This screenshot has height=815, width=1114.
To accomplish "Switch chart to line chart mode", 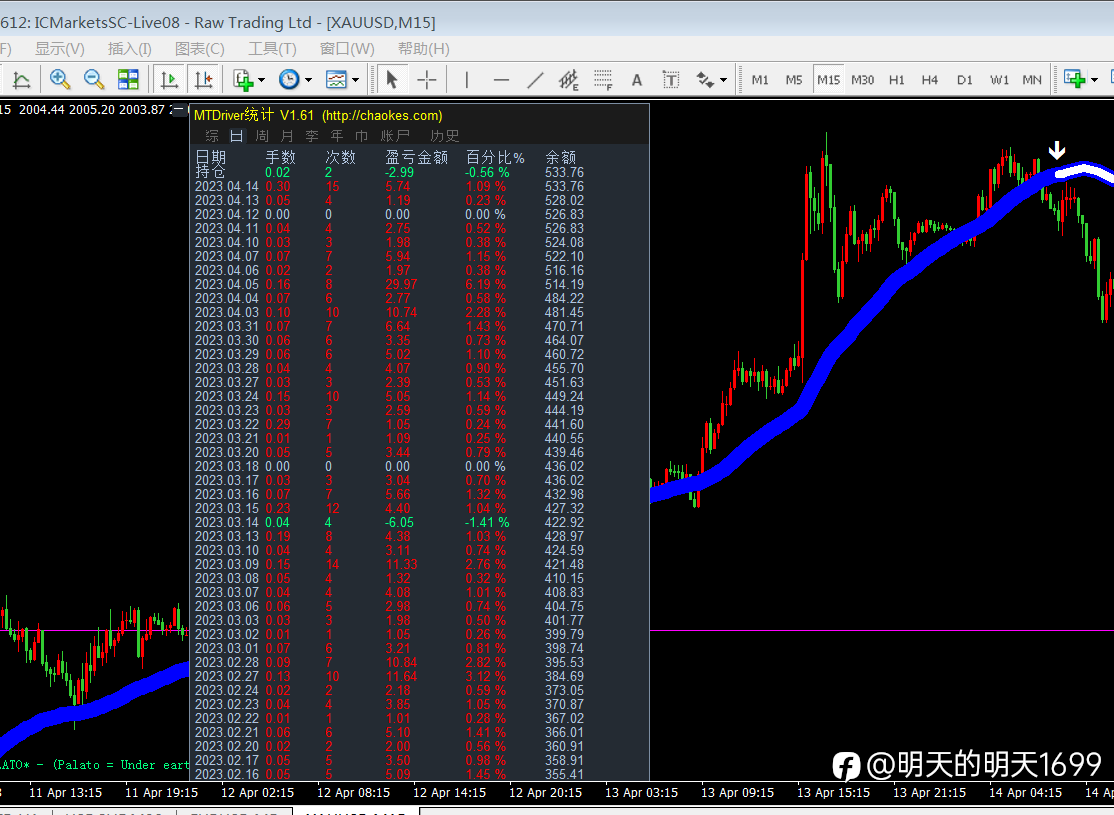I will click(x=21, y=80).
